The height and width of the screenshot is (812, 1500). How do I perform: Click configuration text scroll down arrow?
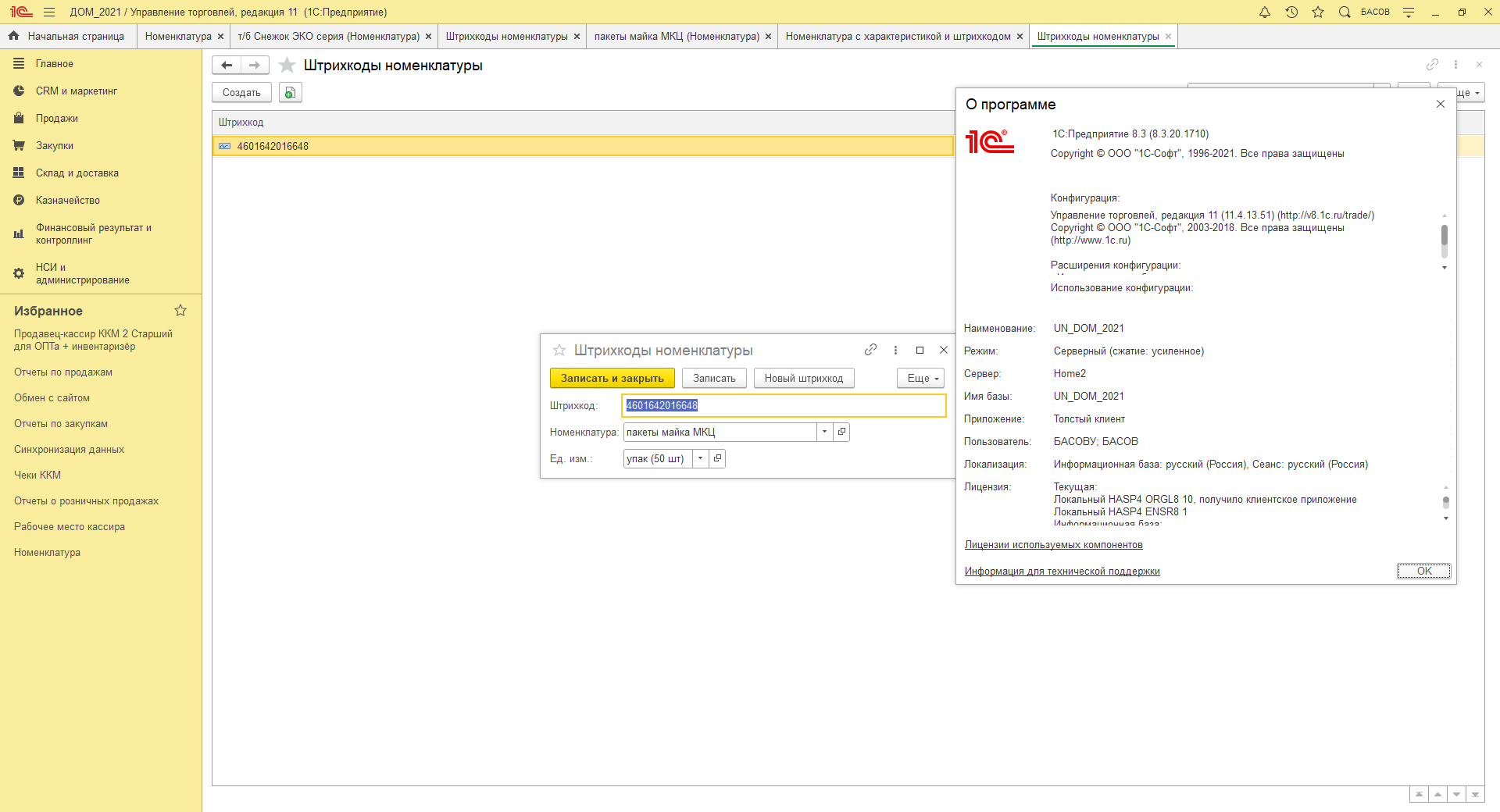point(1445,268)
